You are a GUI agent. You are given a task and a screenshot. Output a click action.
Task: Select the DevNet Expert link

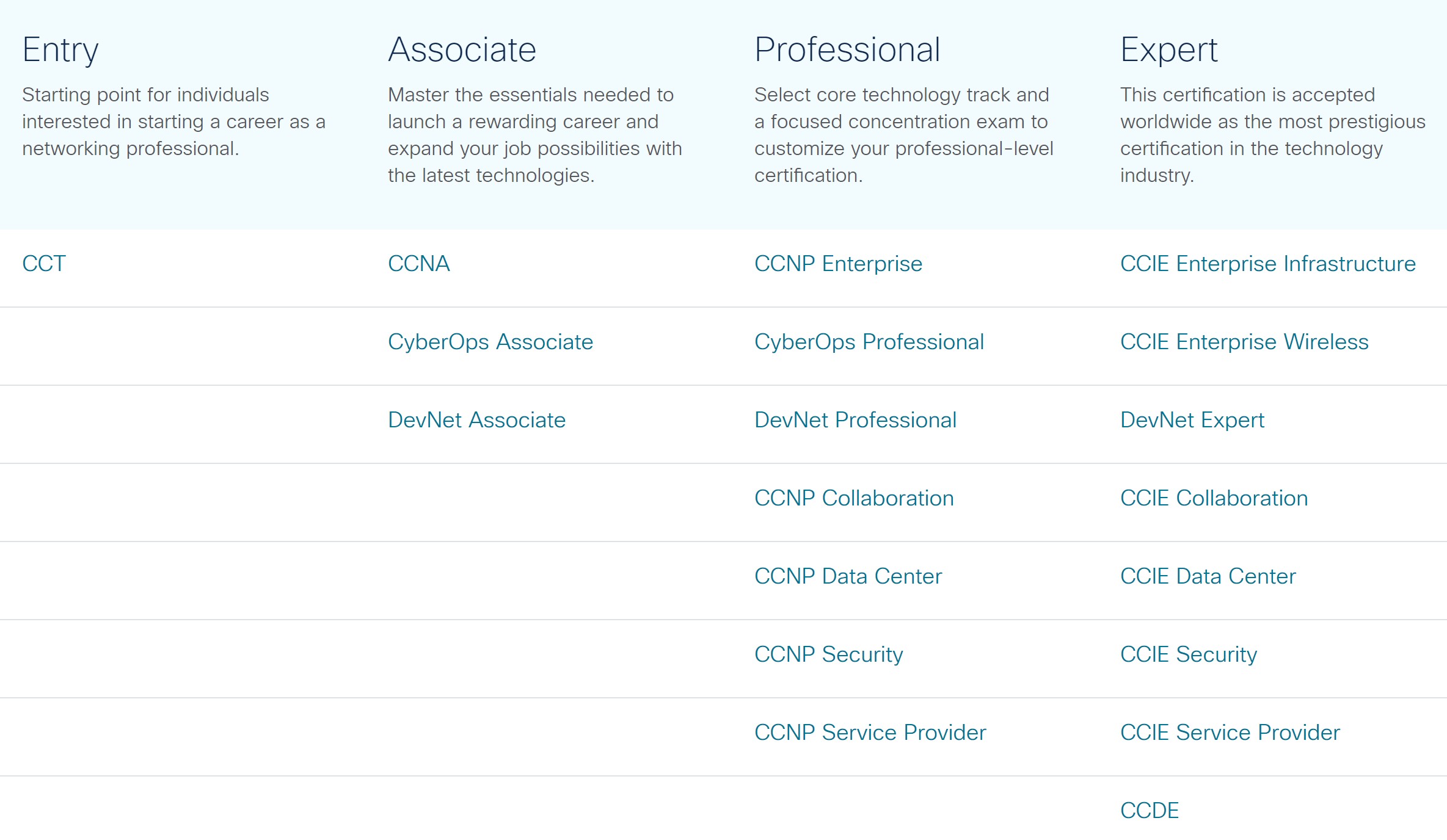tap(1192, 420)
